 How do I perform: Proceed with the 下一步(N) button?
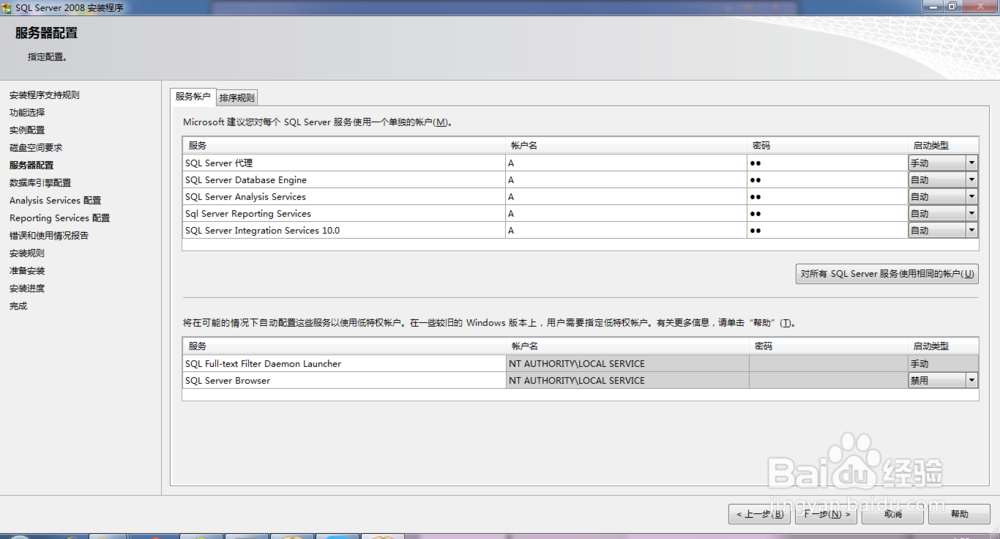pos(827,514)
